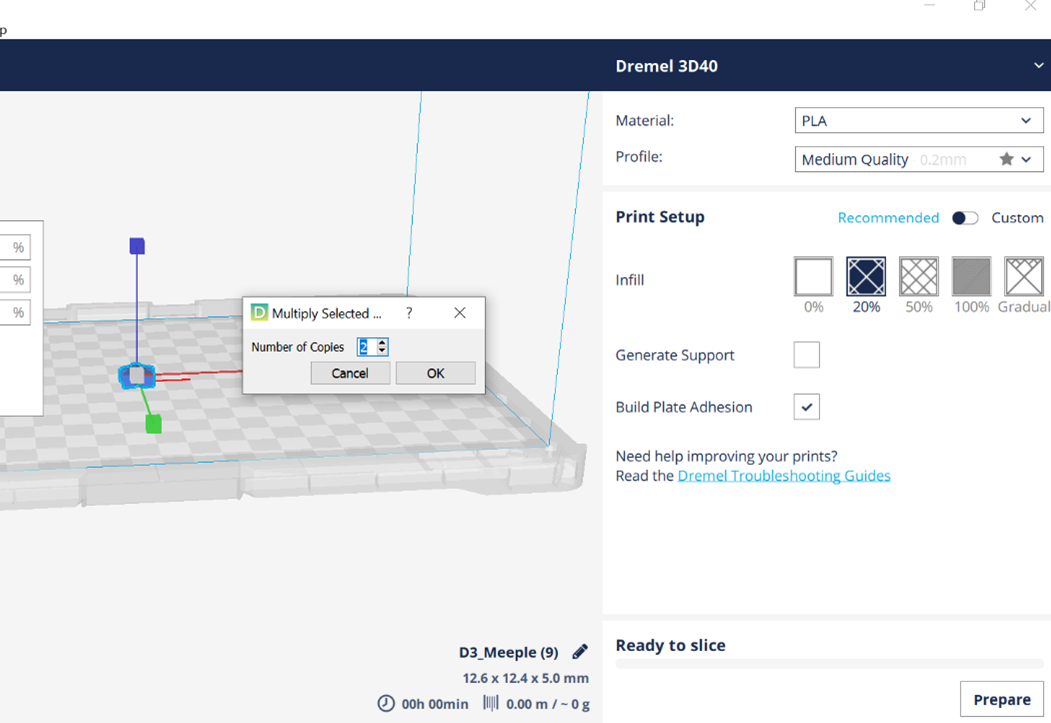Close the application window
This screenshot has height=723, width=1051.
pyautogui.click(x=1030, y=6)
